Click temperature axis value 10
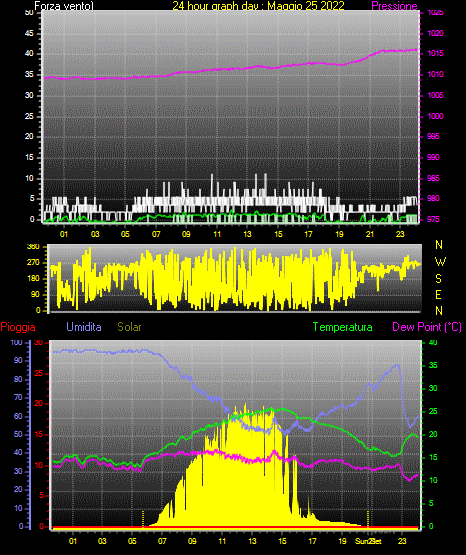The height and width of the screenshot is (555, 466). click(x=433, y=480)
